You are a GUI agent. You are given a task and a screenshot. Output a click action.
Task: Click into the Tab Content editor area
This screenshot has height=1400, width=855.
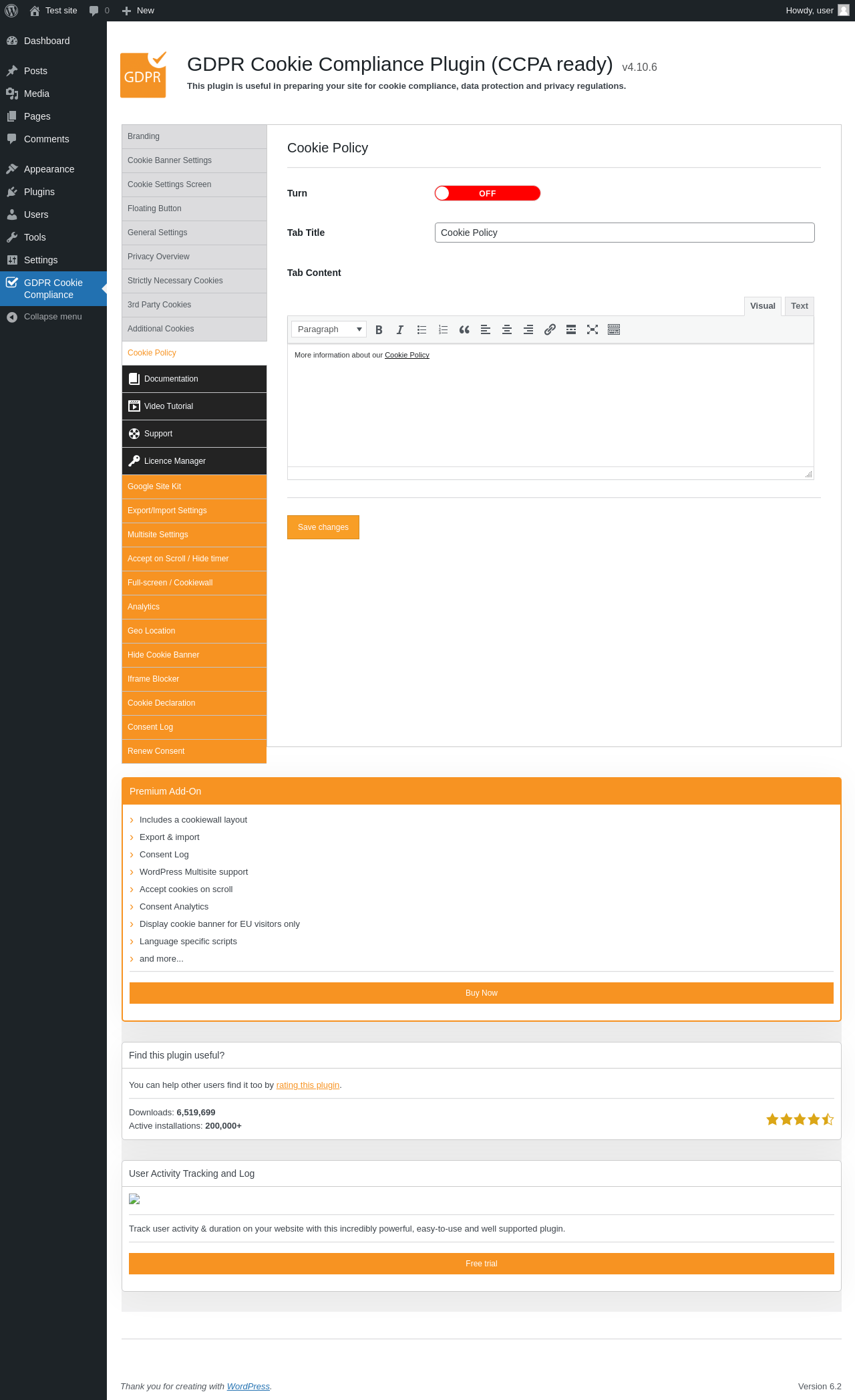click(x=550, y=406)
